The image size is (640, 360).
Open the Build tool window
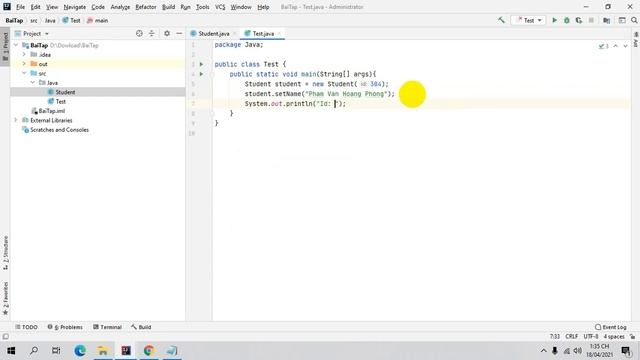tap(141, 327)
